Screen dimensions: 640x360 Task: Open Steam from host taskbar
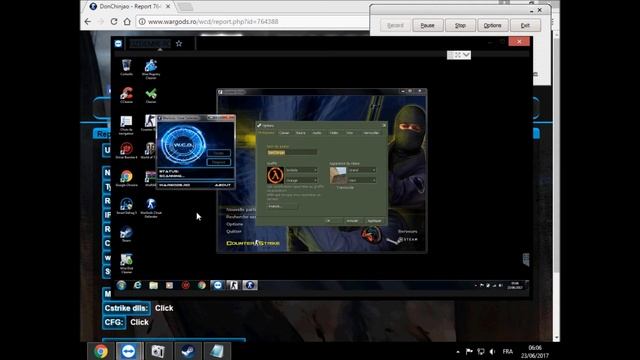pos(188,351)
